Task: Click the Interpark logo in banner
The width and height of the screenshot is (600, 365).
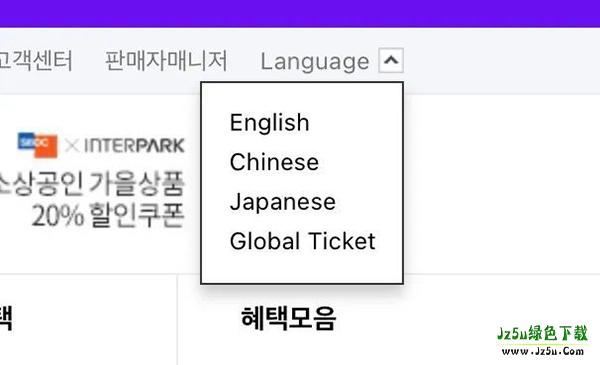Action: pos(134,145)
